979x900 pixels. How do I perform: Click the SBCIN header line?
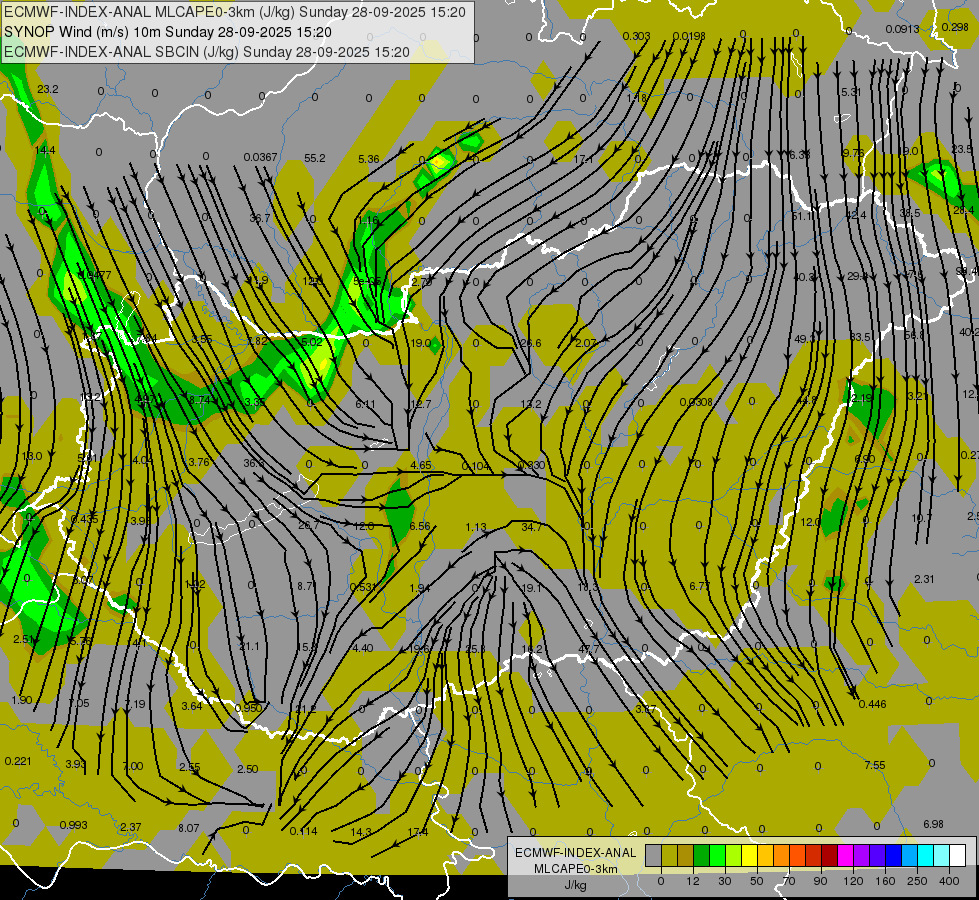coord(207,52)
